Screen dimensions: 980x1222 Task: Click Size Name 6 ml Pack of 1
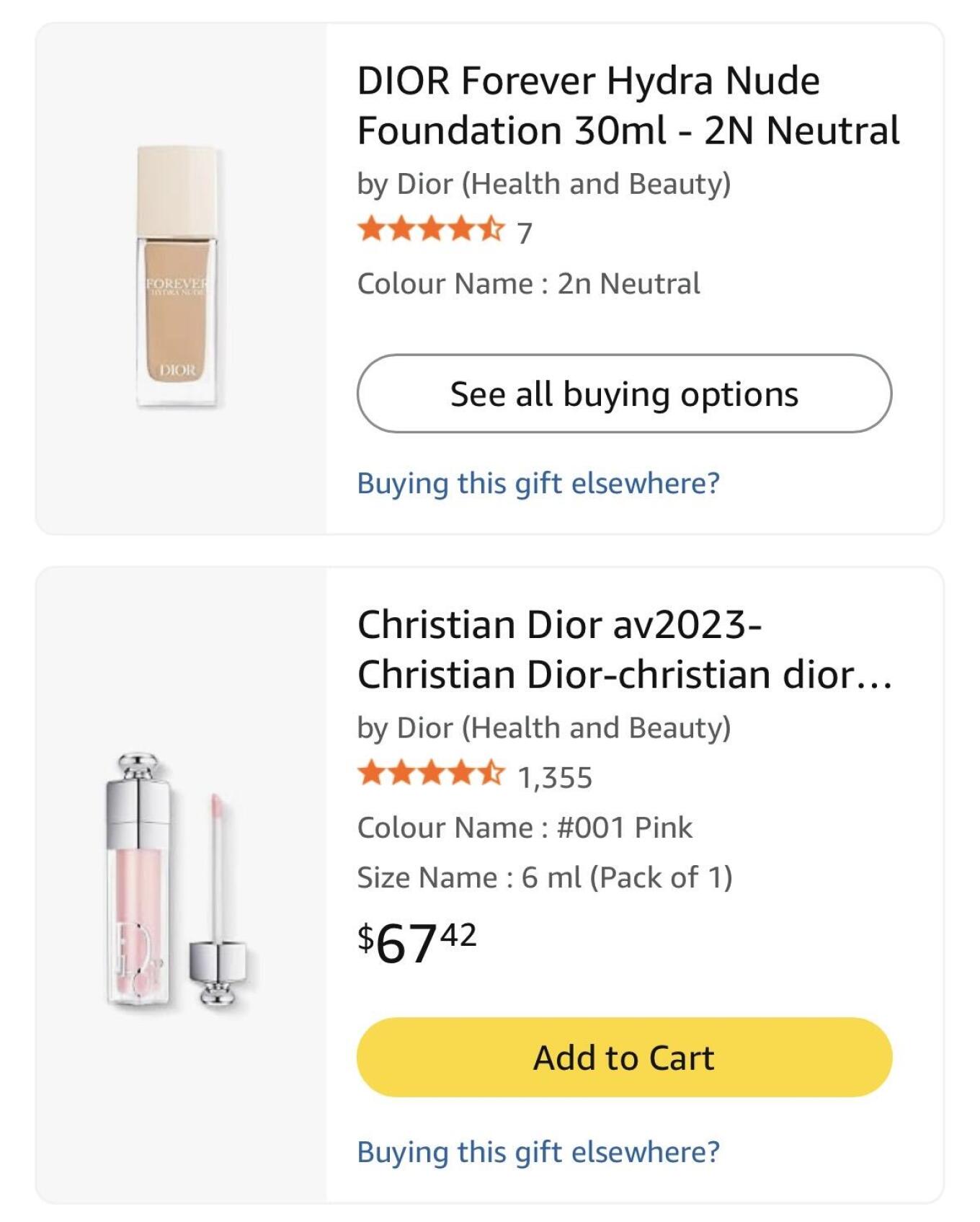(x=545, y=877)
